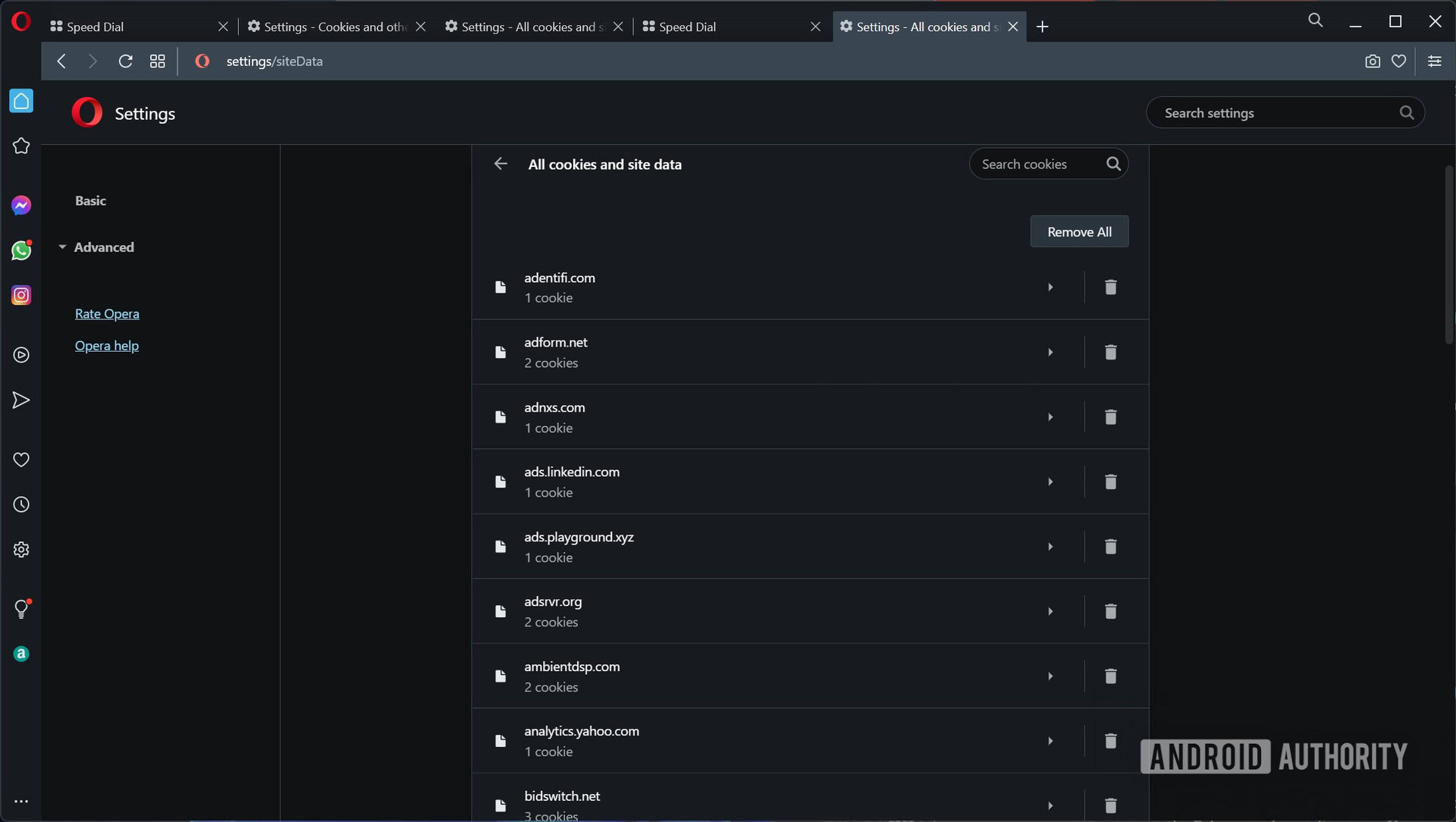Image resolution: width=1456 pixels, height=822 pixels.
Task: Focus the Search settings field
Action: click(1285, 112)
